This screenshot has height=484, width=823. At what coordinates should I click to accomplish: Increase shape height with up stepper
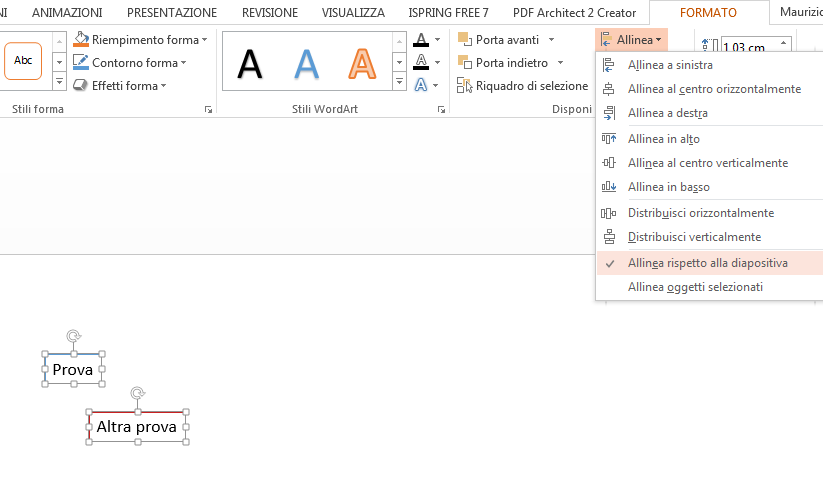coord(784,42)
